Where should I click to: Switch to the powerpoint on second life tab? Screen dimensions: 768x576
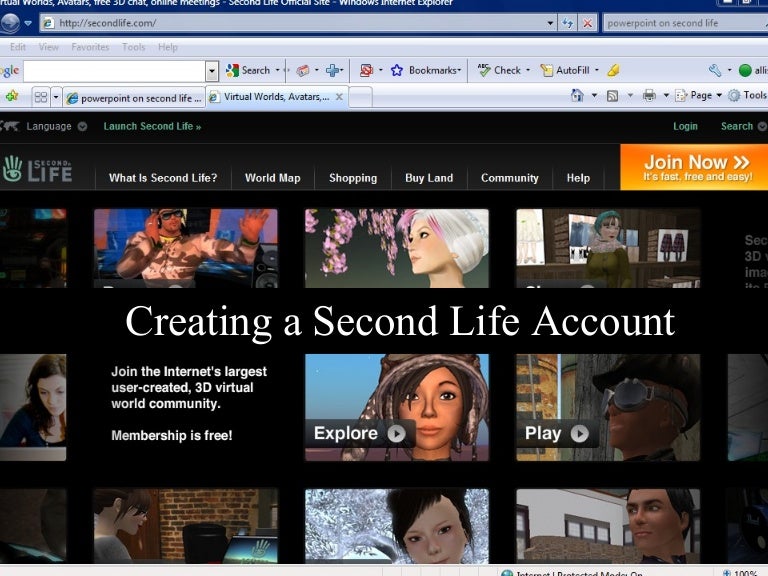(x=134, y=98)
